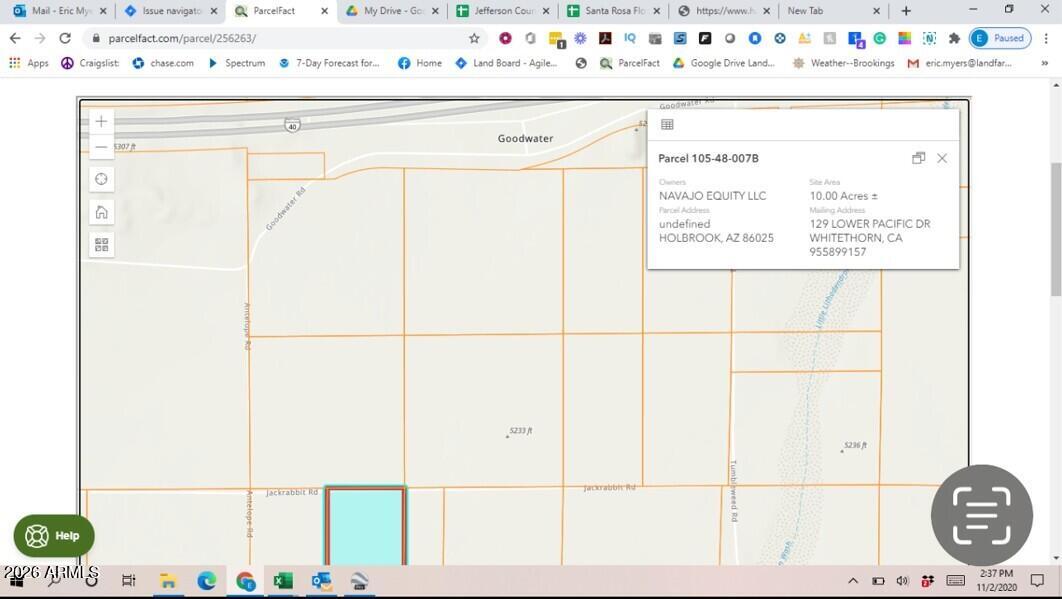This screenshot has height=599, width=1062.
Task: Zoom out on the map
Action: [100, 146]
